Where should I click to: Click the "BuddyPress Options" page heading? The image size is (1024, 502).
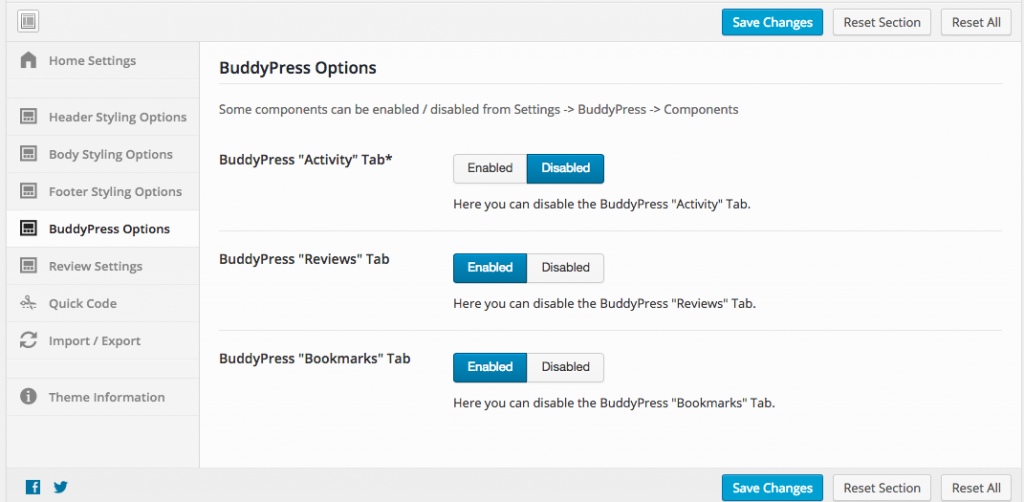point(298,68)
